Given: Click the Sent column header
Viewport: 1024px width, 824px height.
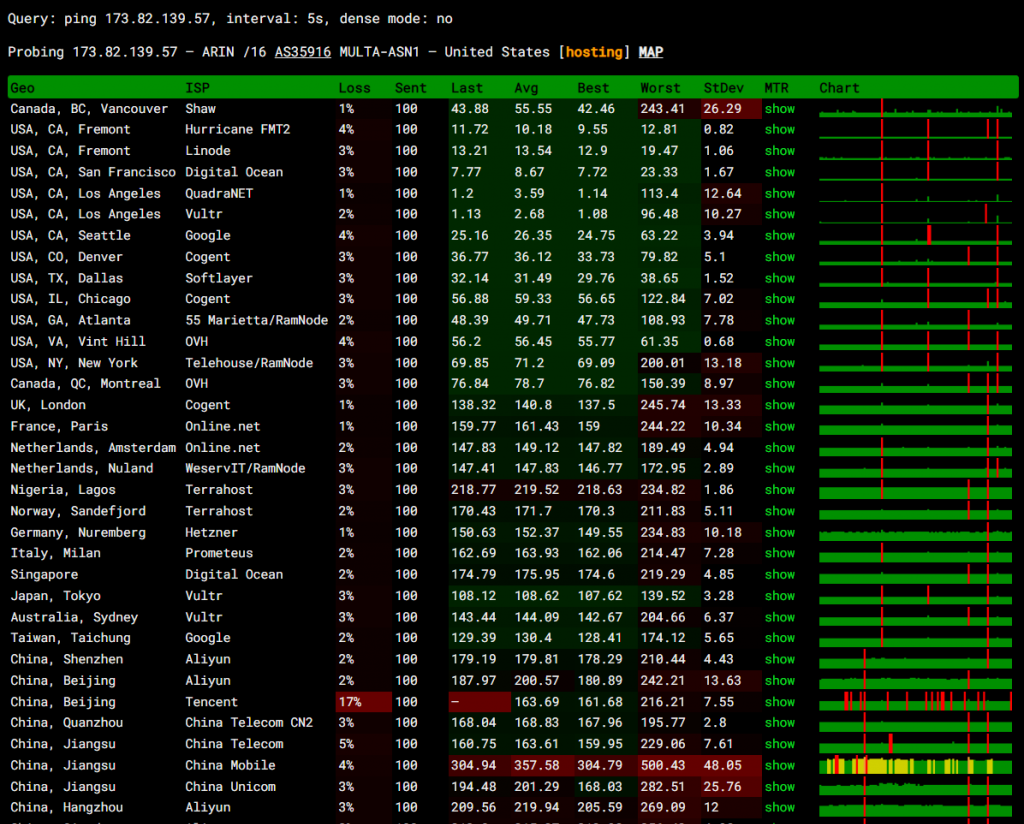Looking at the screenshot, I should coord(410,88).
